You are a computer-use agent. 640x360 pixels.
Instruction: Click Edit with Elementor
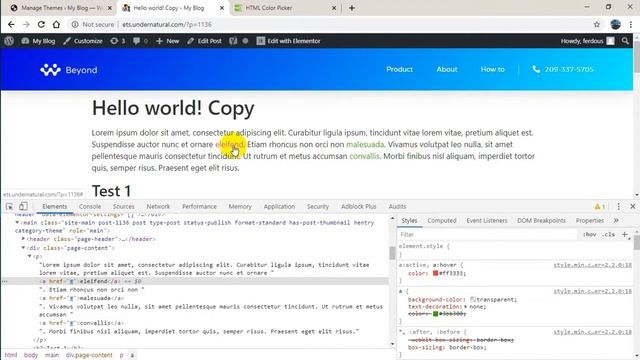289,41
